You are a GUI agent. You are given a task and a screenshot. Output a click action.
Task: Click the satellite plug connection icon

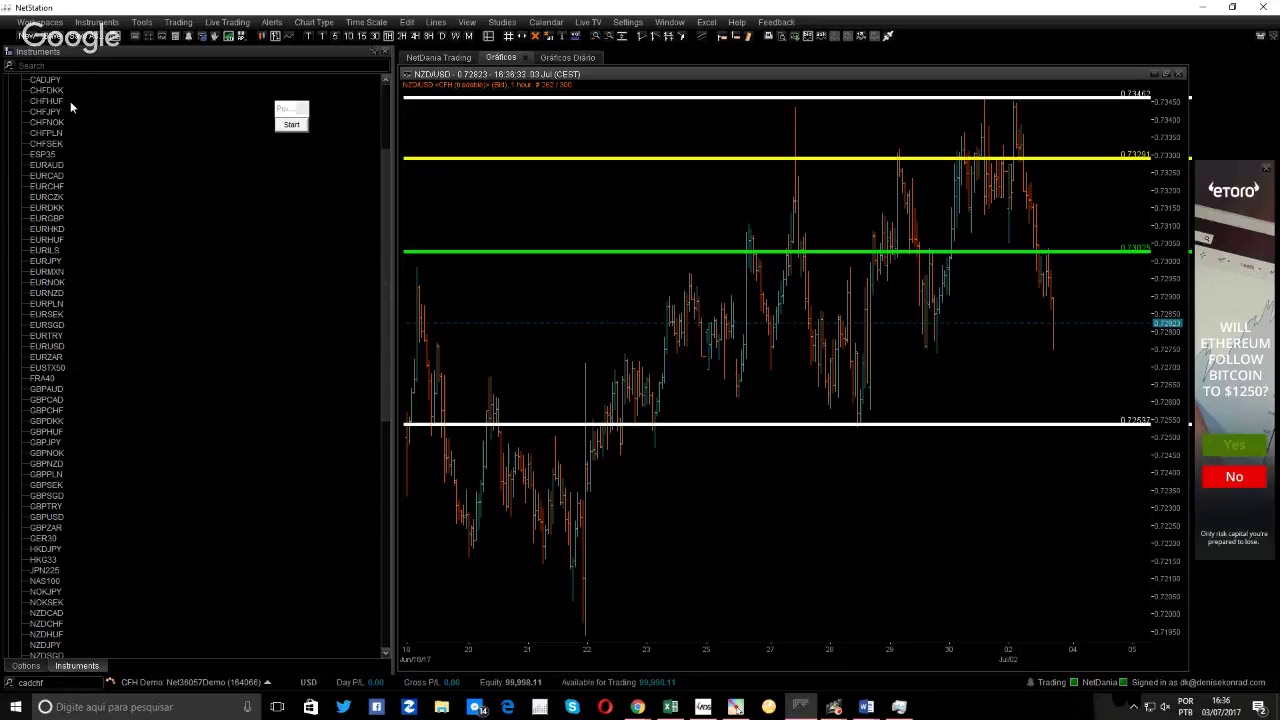(x=888, y=36)
